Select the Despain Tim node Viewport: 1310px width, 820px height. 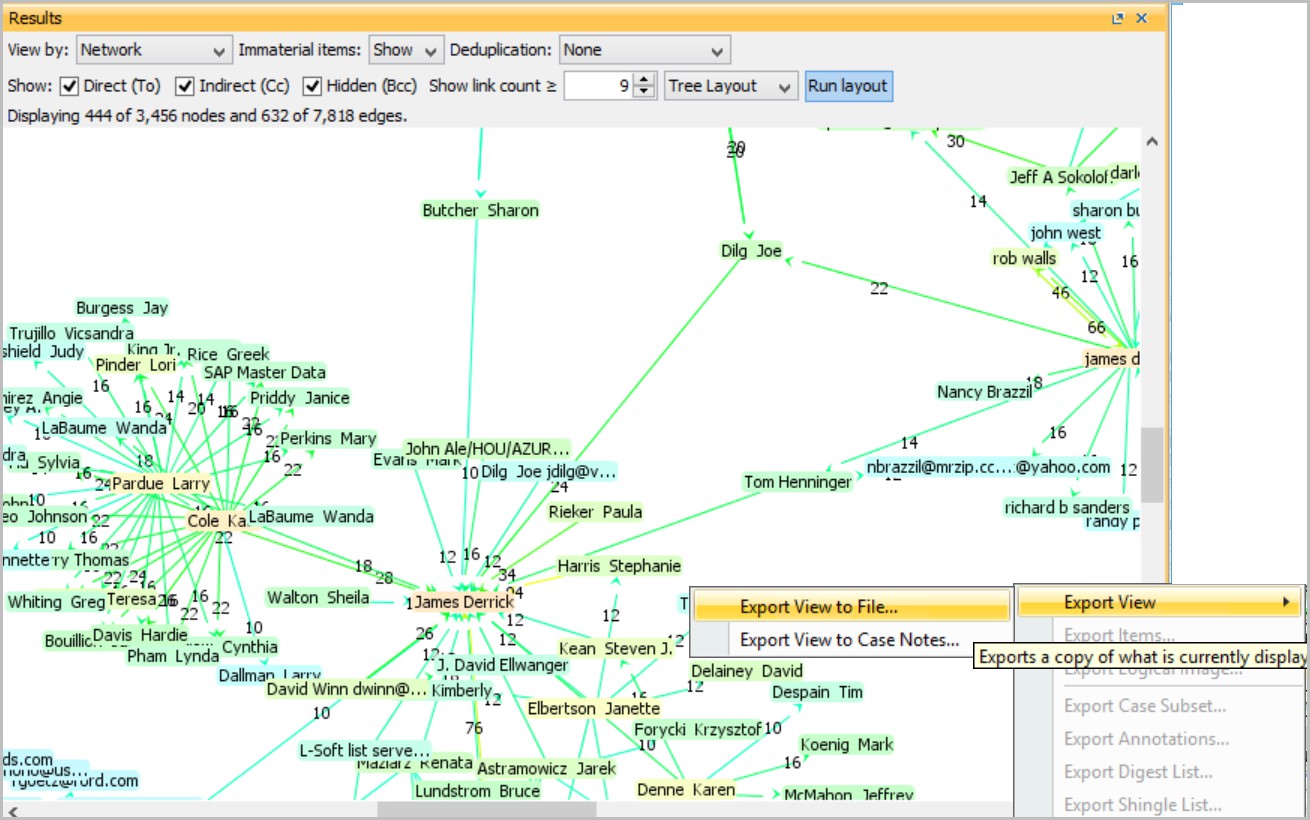tap(817, 692)
